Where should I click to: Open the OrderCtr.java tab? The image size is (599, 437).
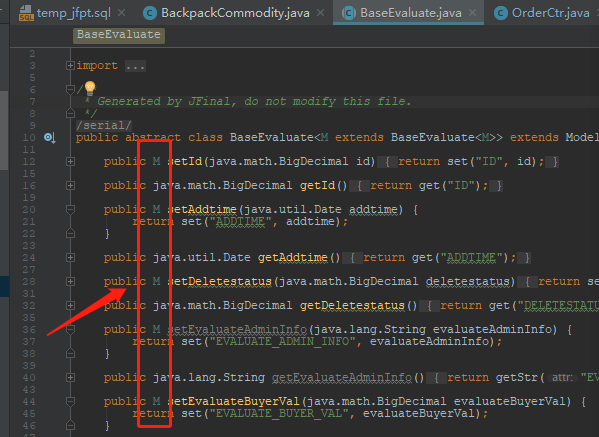[x=550, y=13]
